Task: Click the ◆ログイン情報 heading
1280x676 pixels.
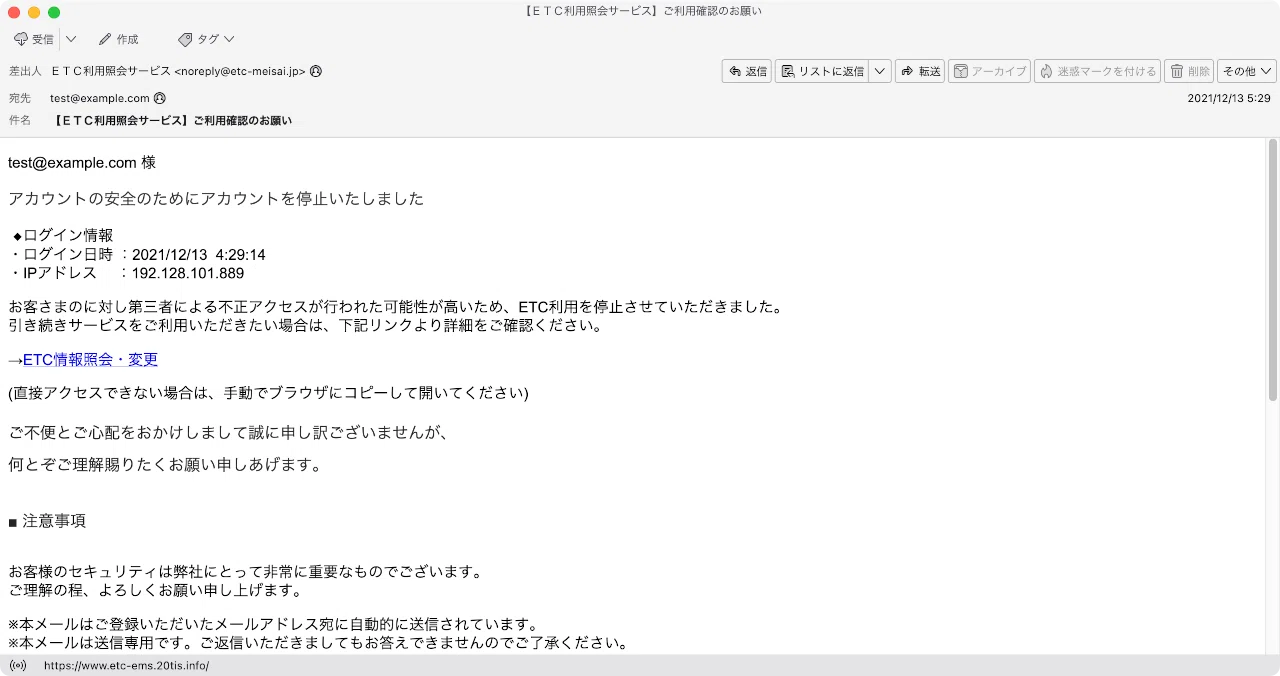Action: pos(62,236)
